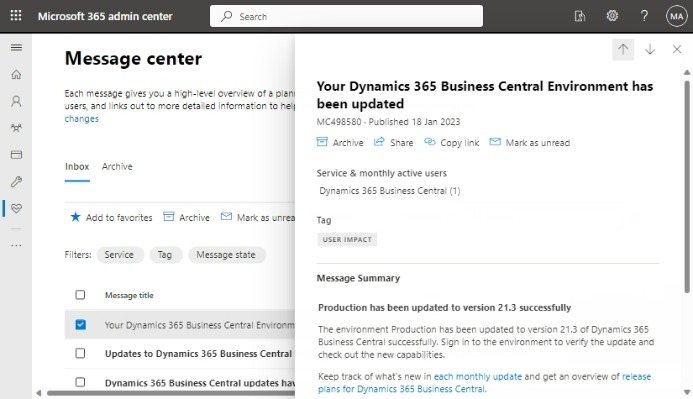The width and height of the screenshot is (693, 399).
Task: Click scroll up arrow in detail panel
Action: coord(687,72)
